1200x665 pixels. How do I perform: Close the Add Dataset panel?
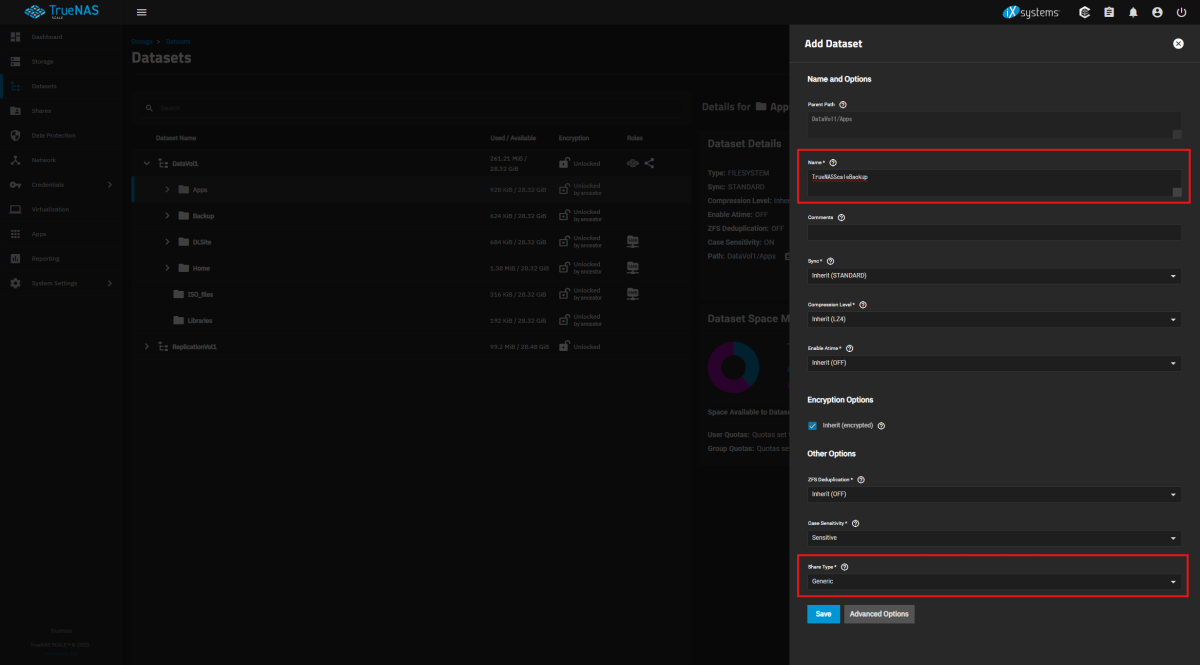click(x=1178, y=44)
